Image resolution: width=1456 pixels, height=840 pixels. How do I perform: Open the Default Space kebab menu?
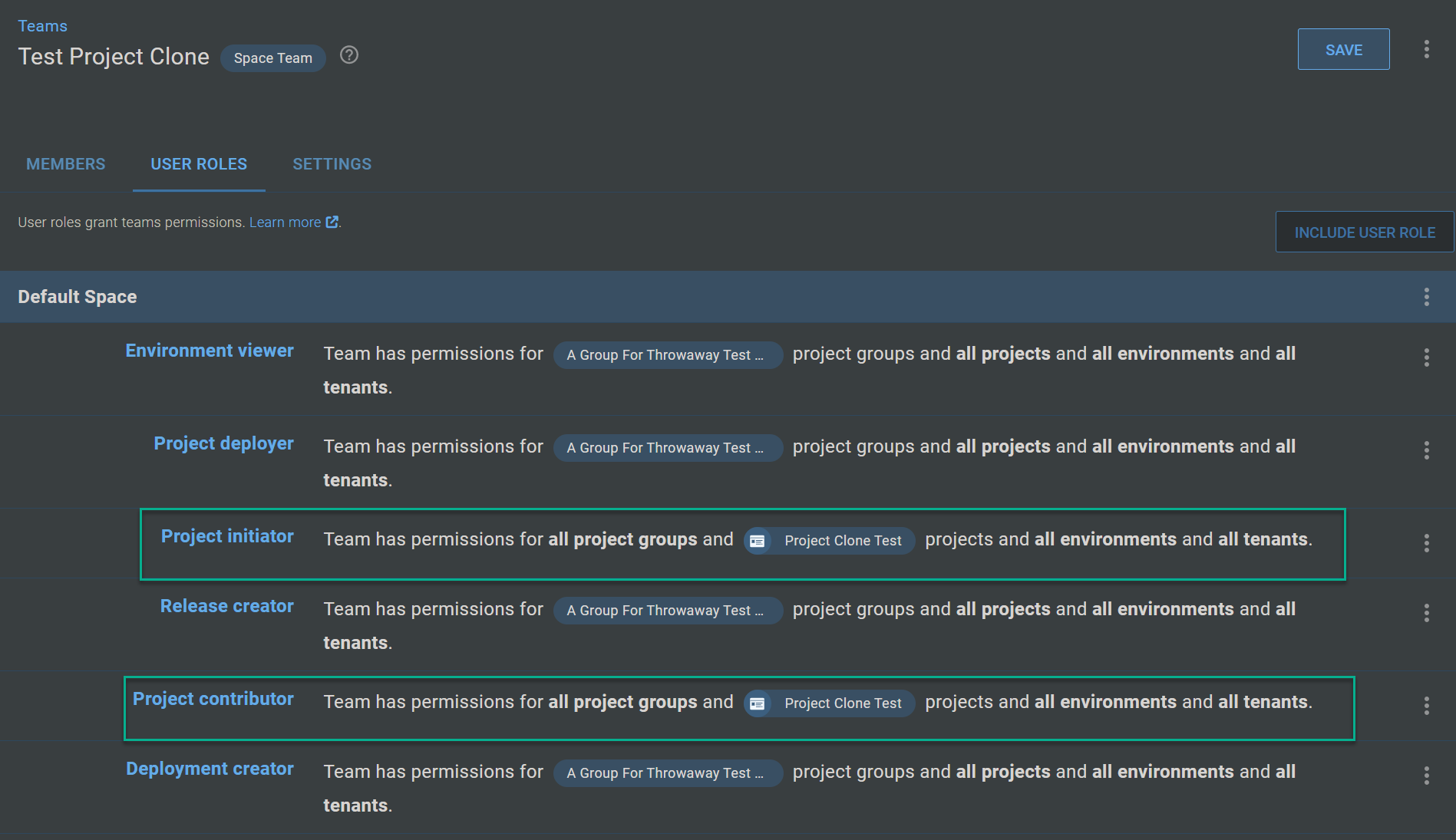[x=1427, y=296]
